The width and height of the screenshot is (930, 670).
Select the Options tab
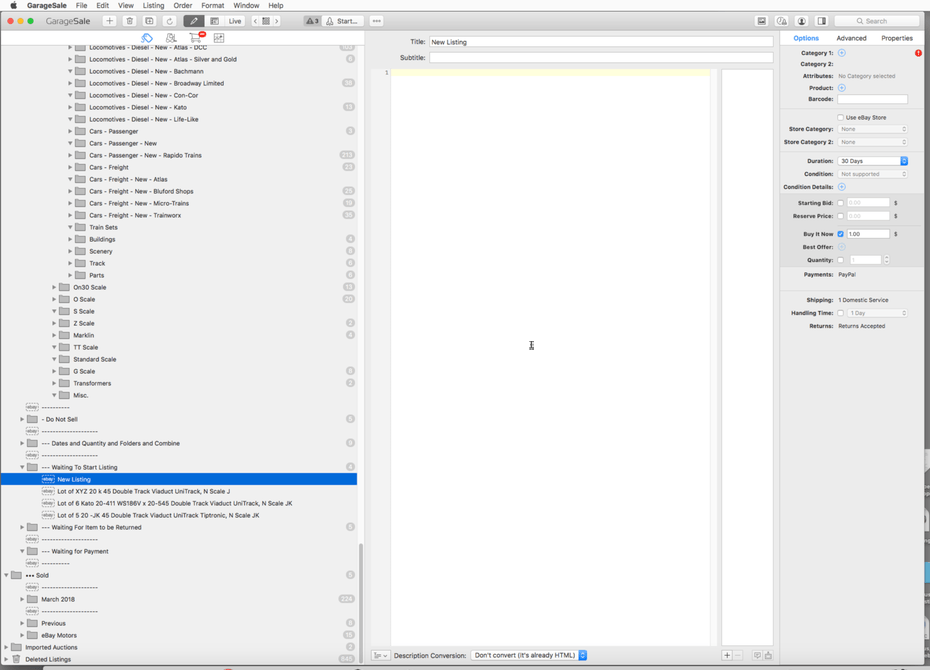806,38
